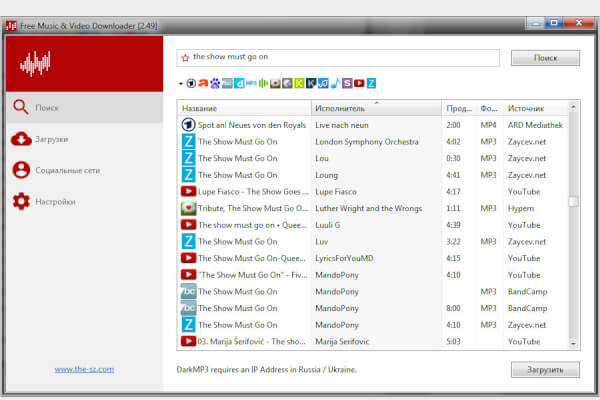
Task: Click the Загрузить download button
Action: [545, 370]
